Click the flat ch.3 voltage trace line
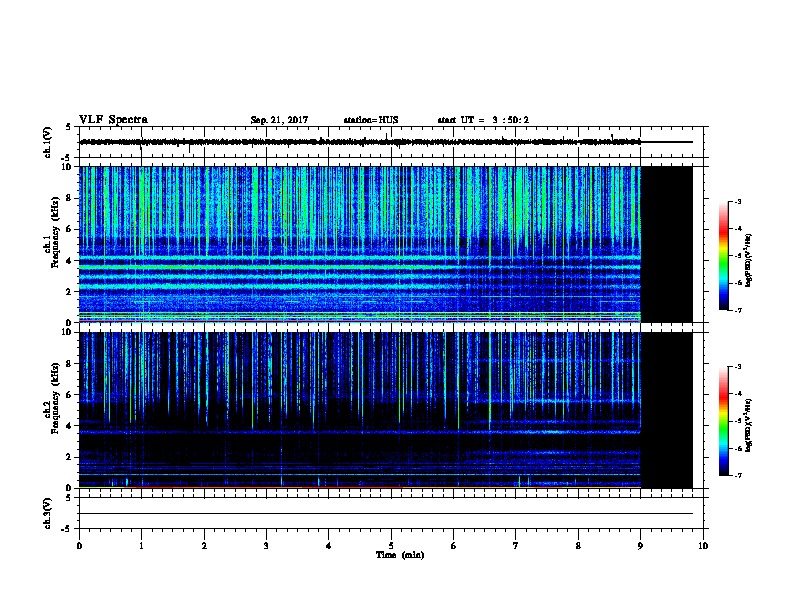Screen dimensions: 792x612 pyautogui.click(x=386, y=514)
